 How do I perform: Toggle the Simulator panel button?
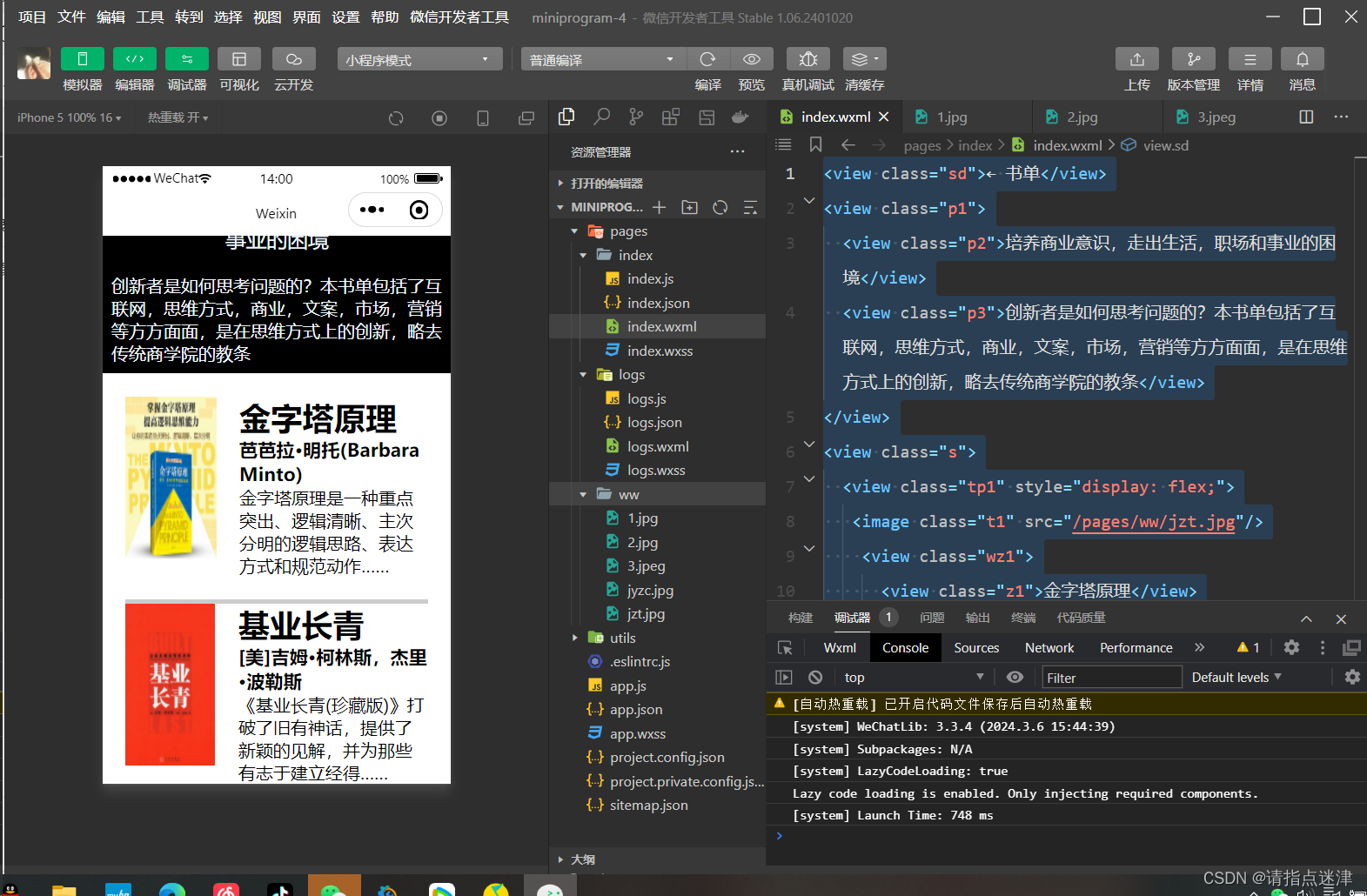coord(83,58)
